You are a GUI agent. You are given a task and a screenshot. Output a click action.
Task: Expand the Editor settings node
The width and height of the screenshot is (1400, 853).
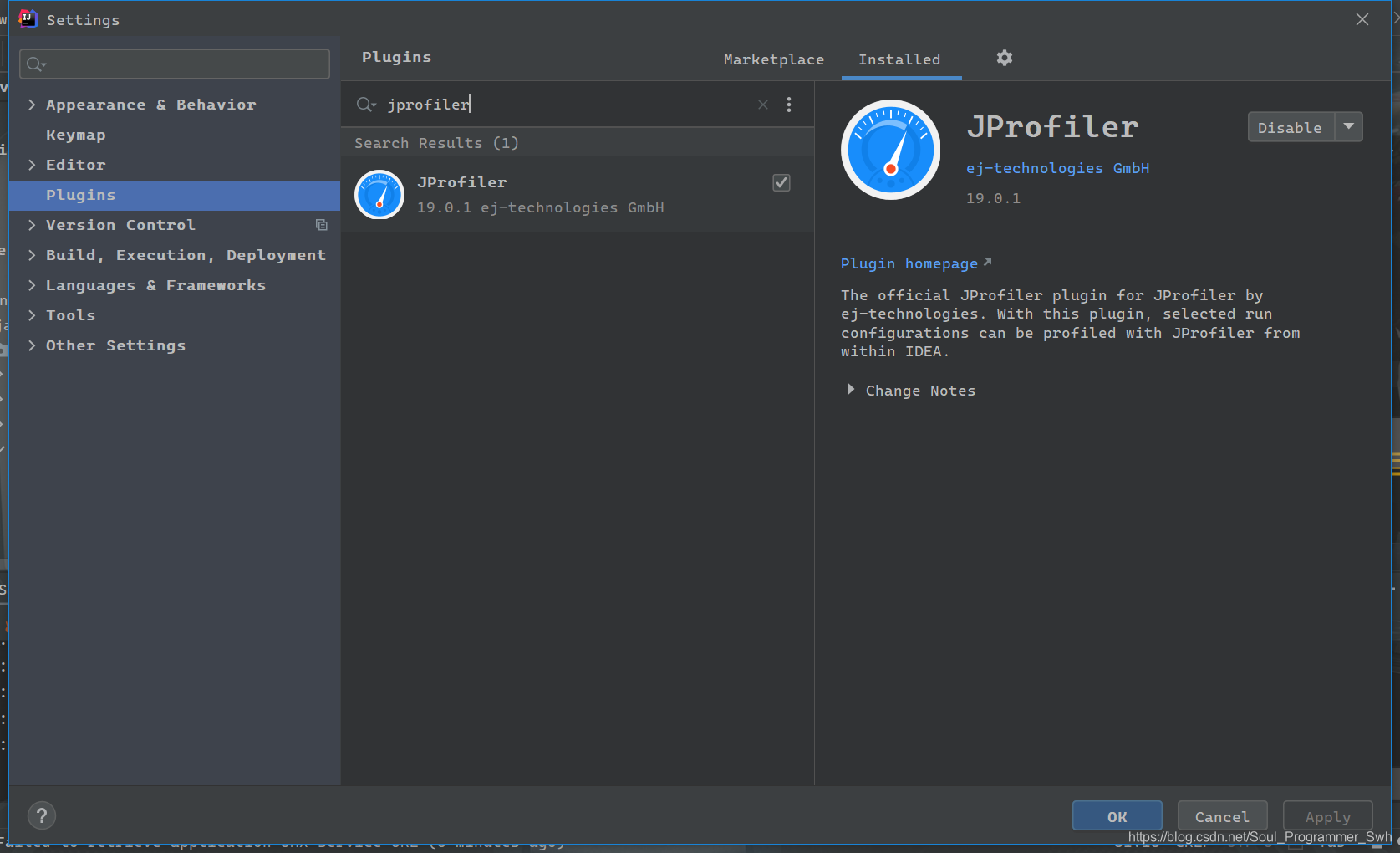point(32,165)
